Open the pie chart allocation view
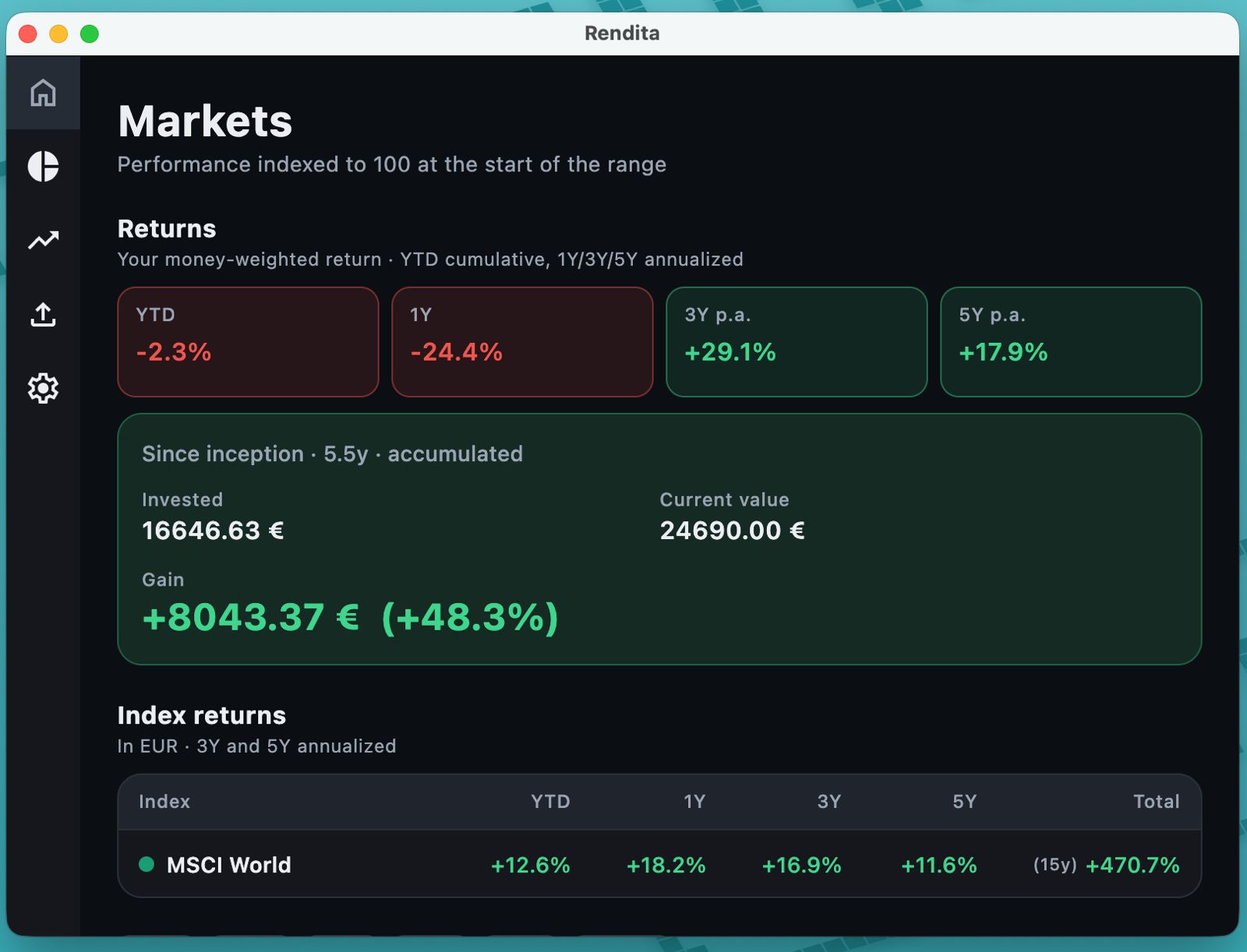 click(x=43, y=167)
